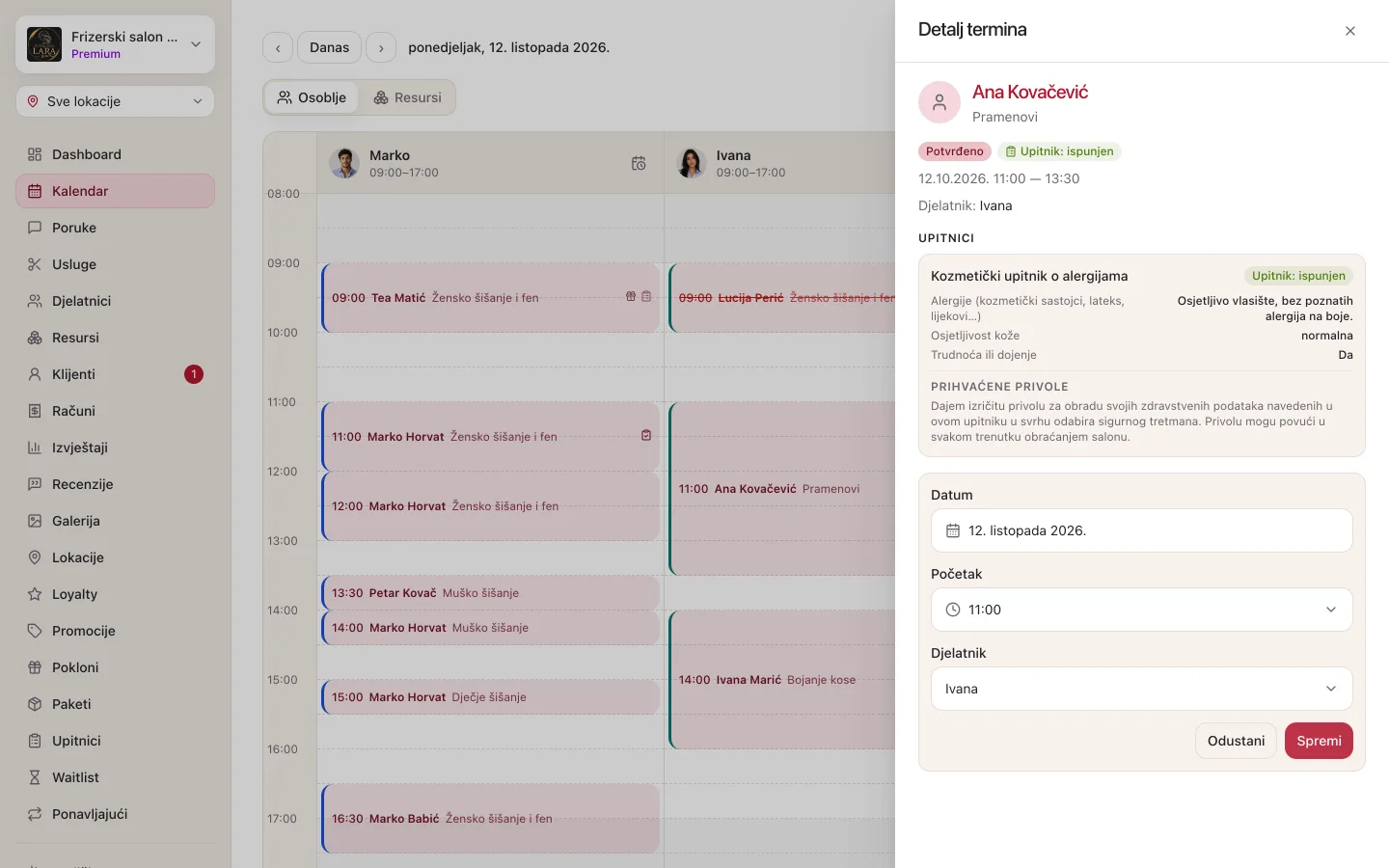Go to the previous day with the left chevron

coord(278,47)
